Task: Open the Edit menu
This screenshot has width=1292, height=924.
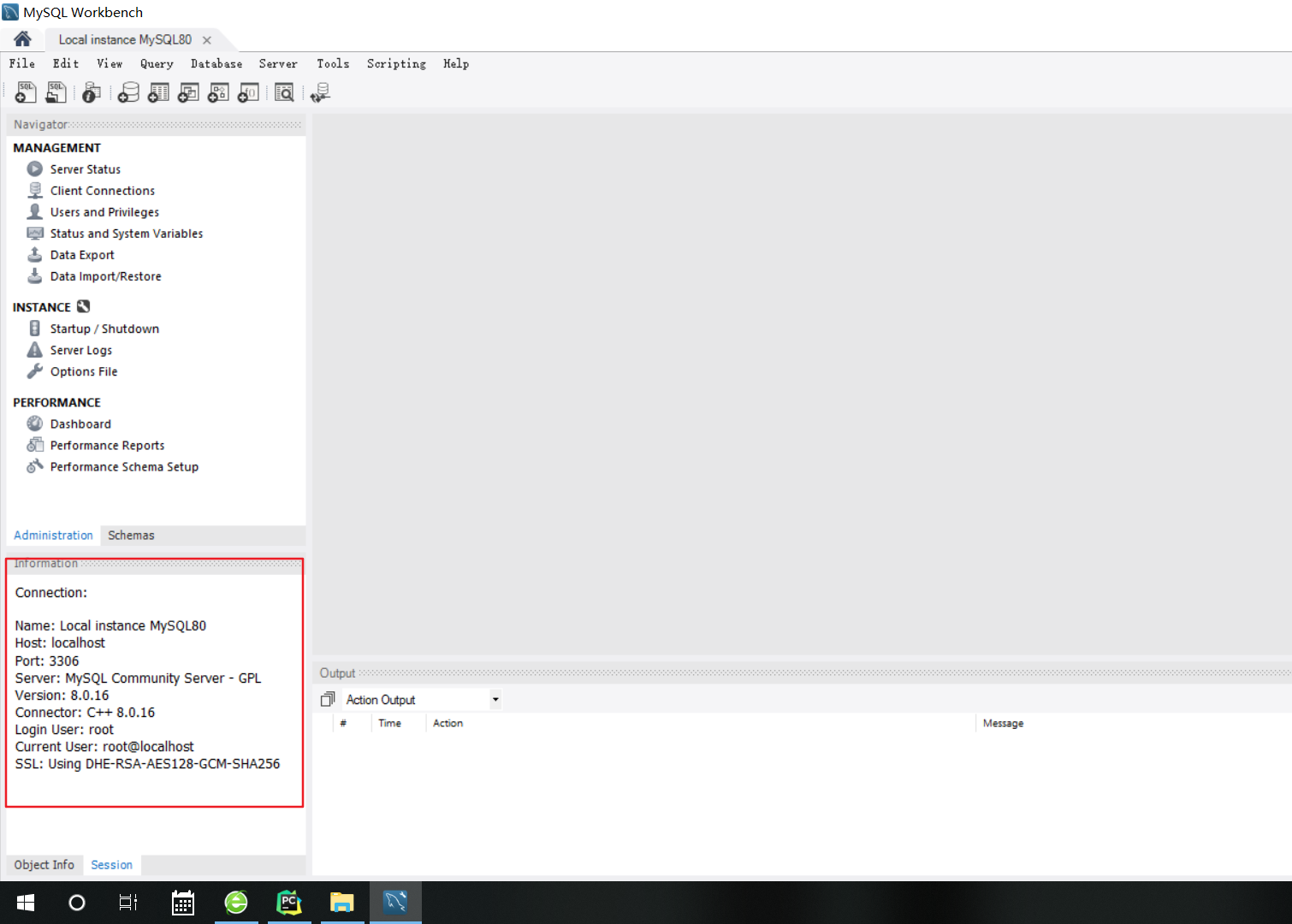Action: coord(66,63)
